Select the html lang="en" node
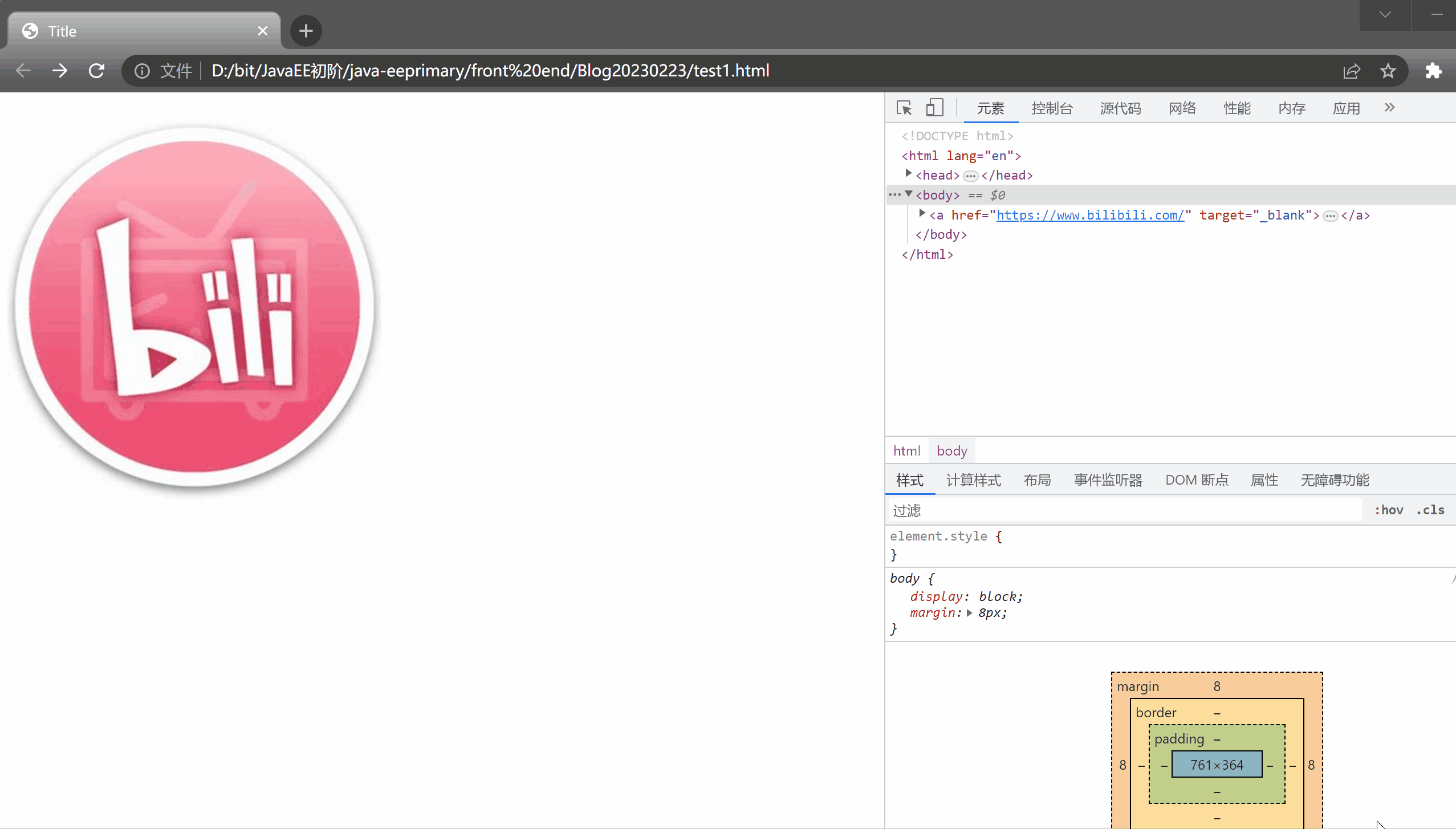1456x829 pixels. pyautogui.click(x=961, y=156)
